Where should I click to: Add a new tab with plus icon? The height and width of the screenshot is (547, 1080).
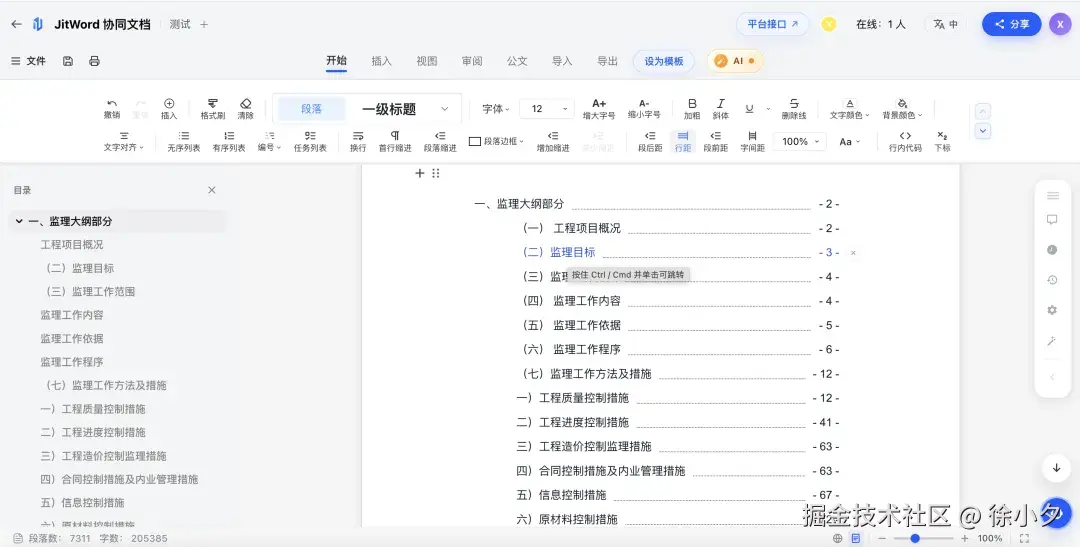204,24
